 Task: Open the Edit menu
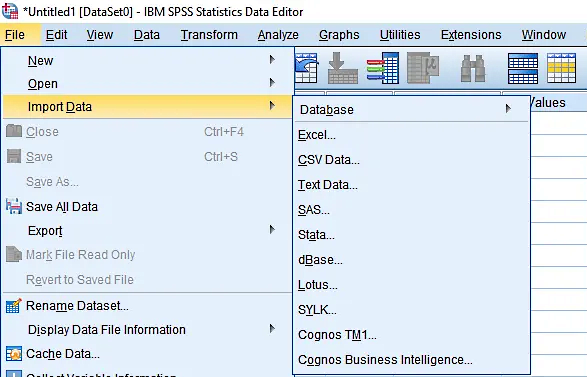point(57,35)
